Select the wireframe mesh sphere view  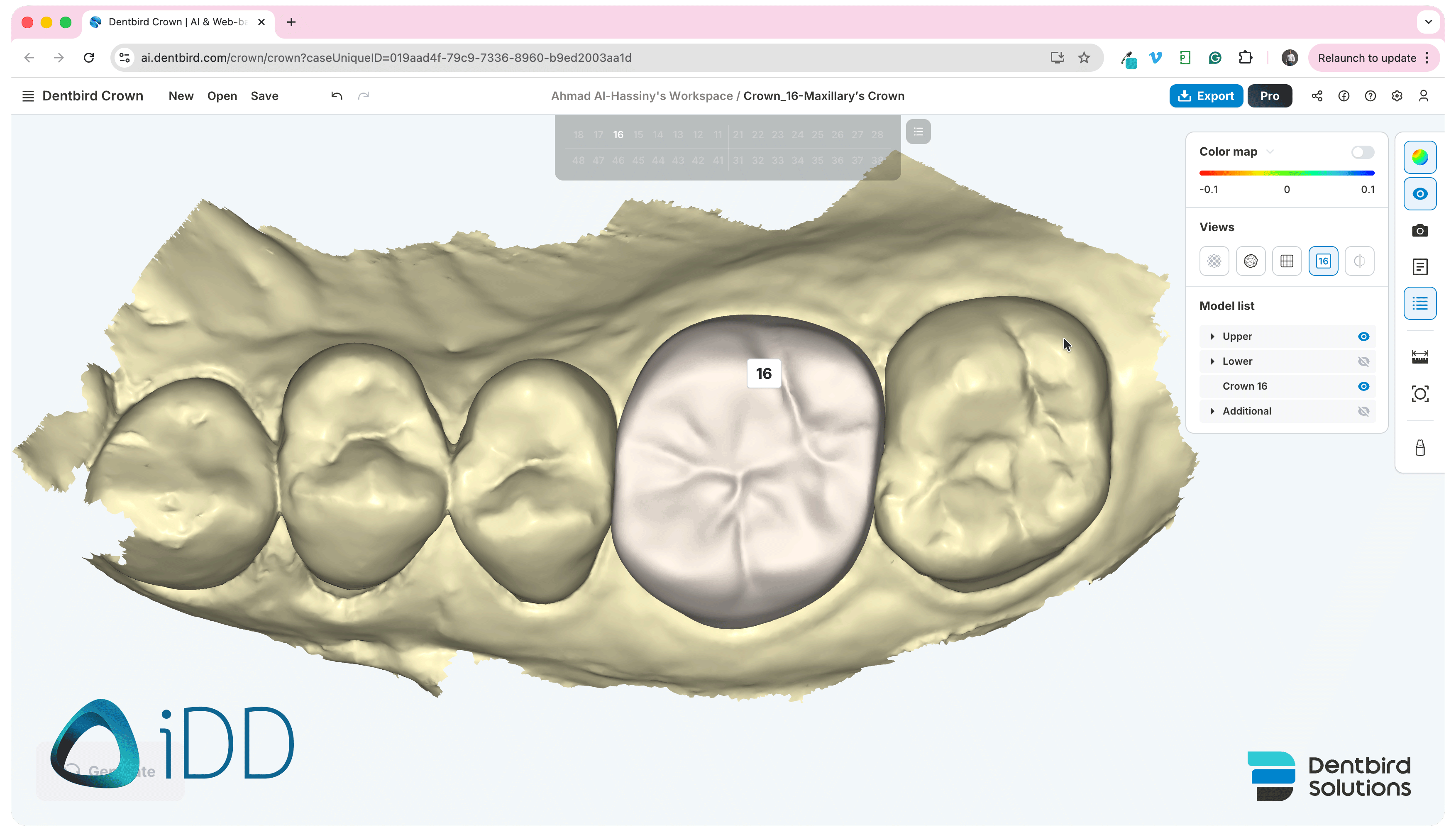click(x=1251, y=261)
